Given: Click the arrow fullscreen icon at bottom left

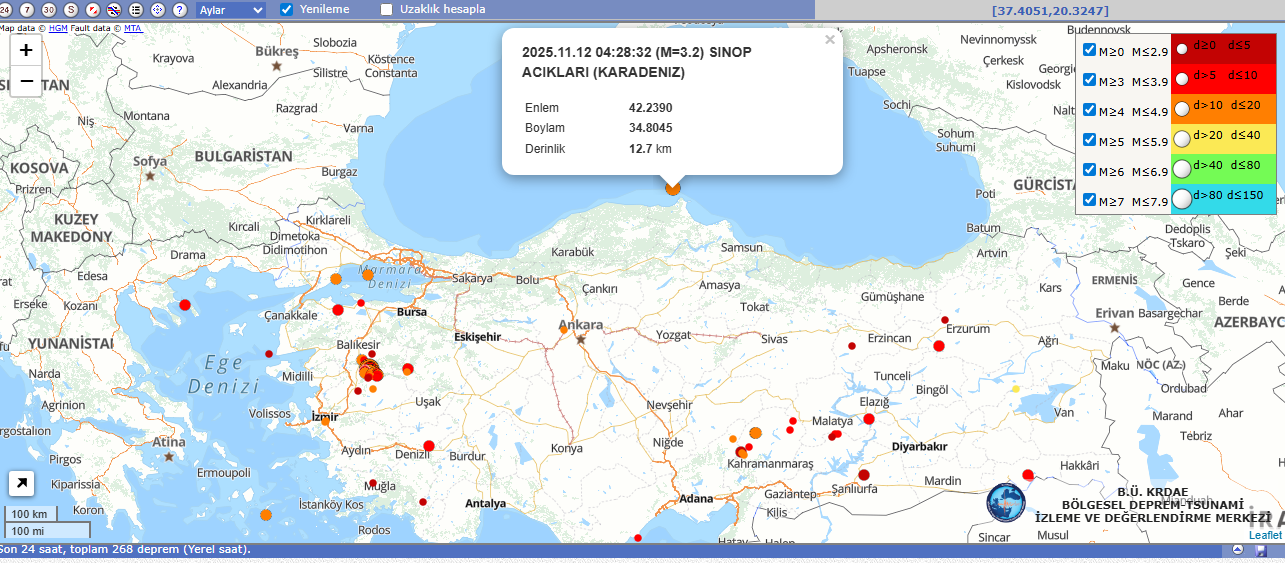Looking at the screenshot, I should (x=21, y=484).
